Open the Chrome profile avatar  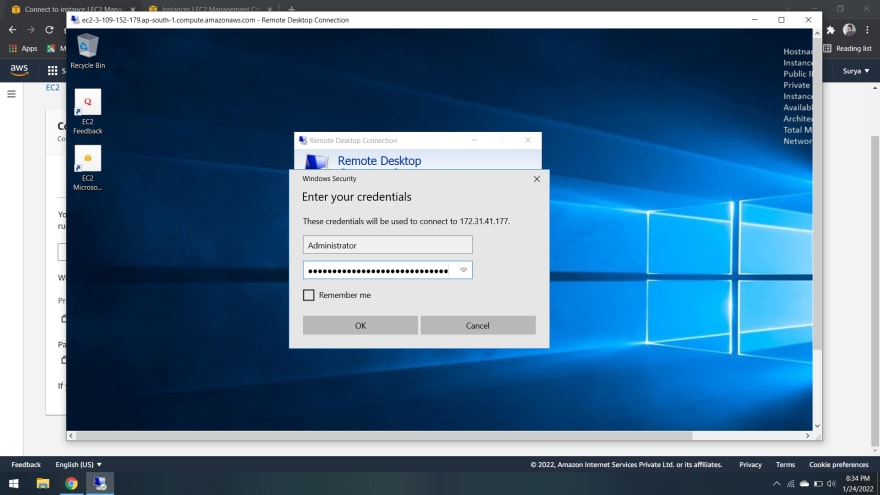tap(849, 30)
